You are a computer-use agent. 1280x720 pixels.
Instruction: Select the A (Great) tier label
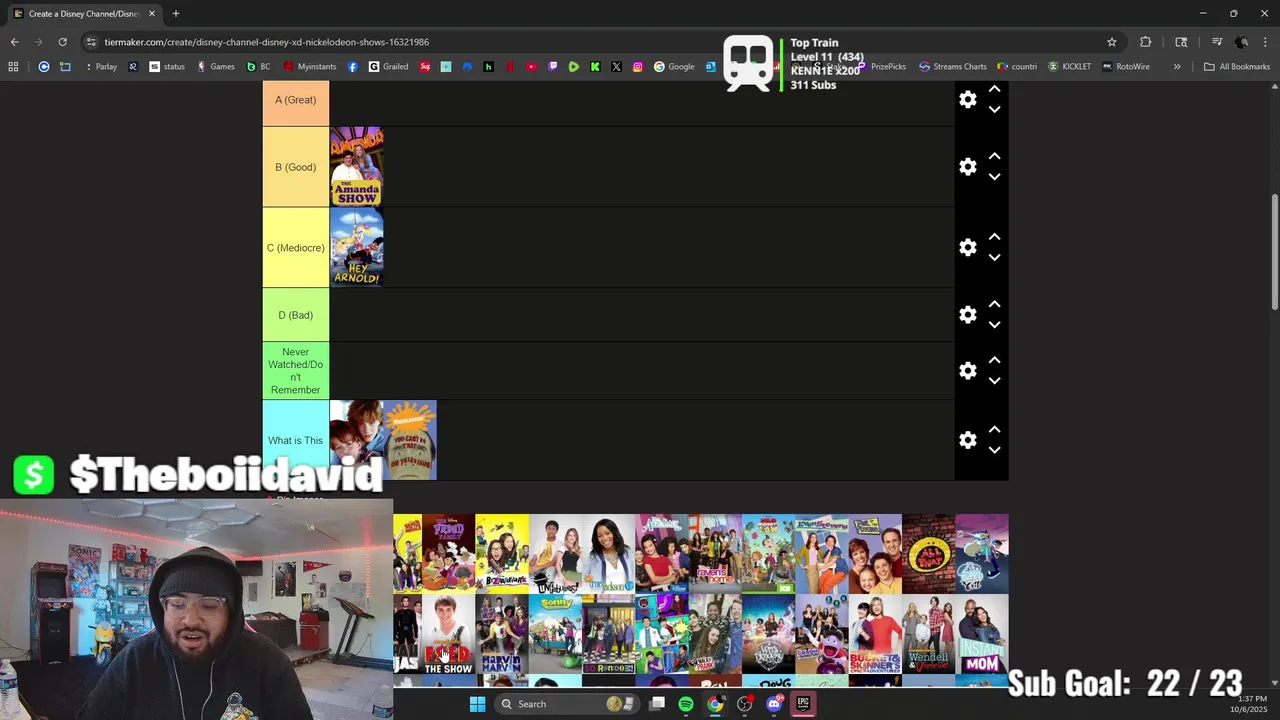pos(295,100)
